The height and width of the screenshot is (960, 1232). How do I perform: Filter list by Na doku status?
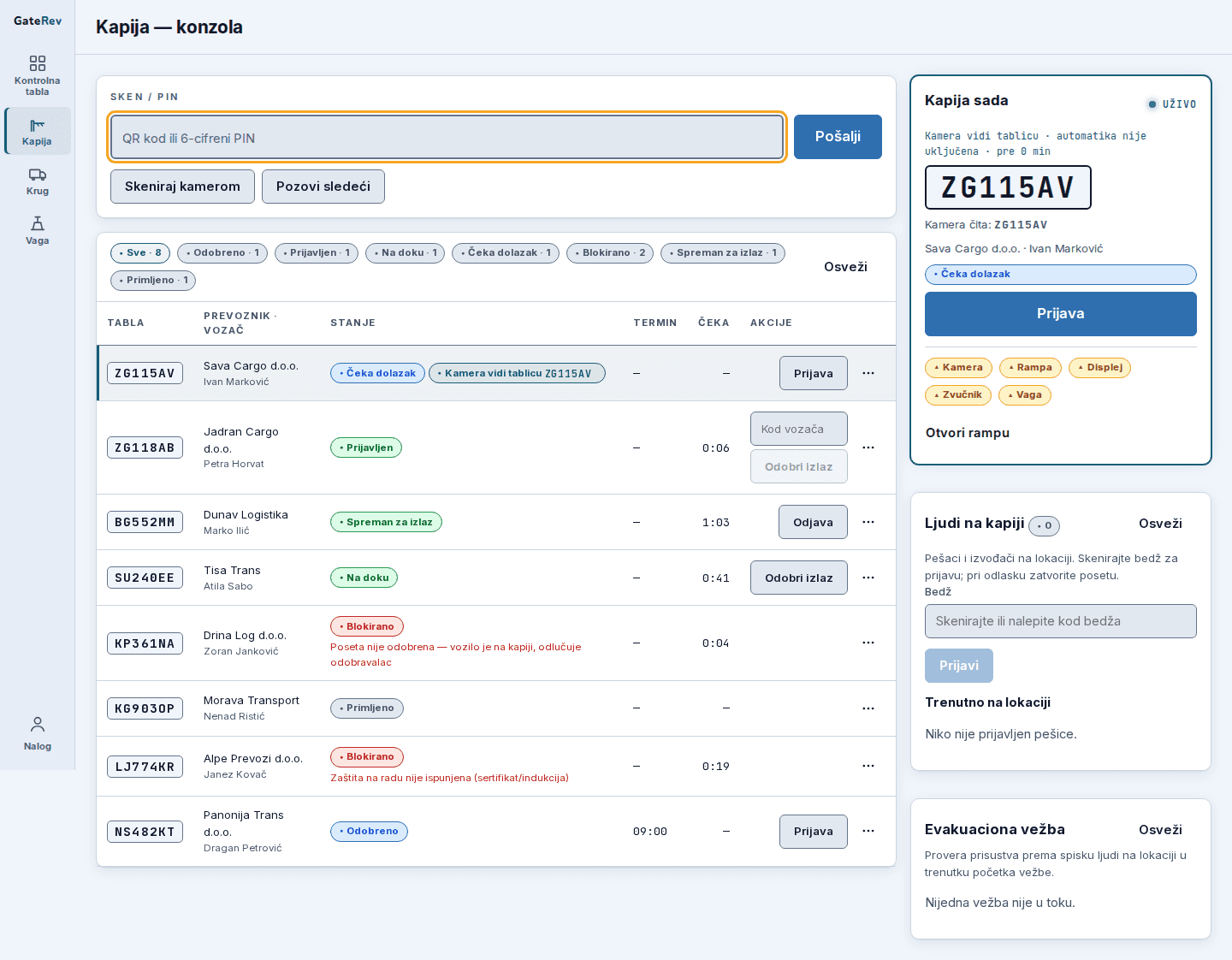[x=406, y=253]
